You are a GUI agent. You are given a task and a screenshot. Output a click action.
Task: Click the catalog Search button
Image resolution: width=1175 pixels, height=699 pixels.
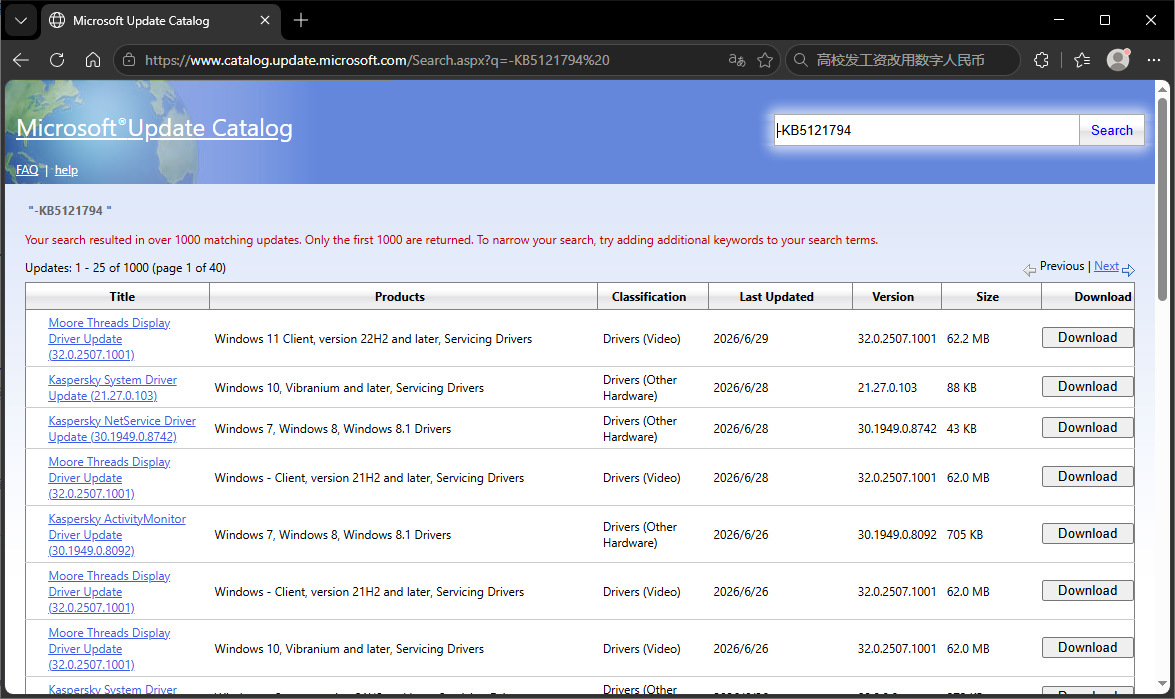click(x=1111, y=130)
